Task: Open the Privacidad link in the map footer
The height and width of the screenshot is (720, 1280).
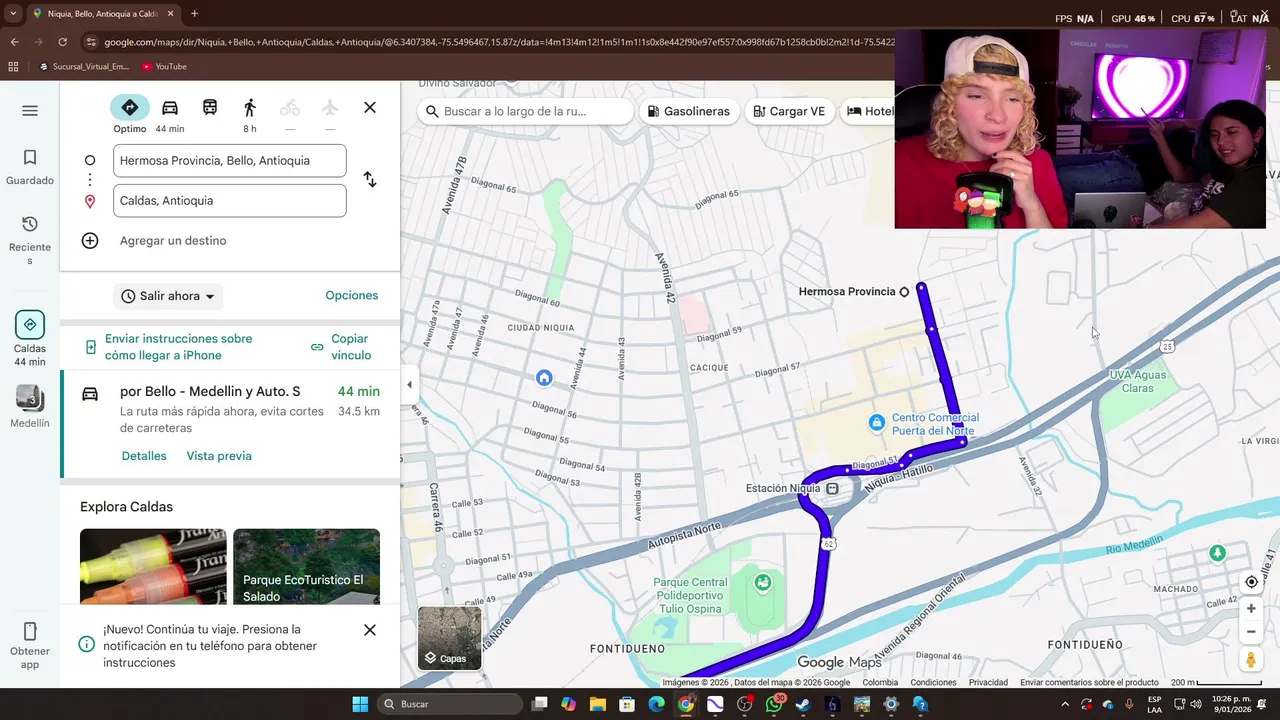Action: pyautogui.click(x=988, y=683)
